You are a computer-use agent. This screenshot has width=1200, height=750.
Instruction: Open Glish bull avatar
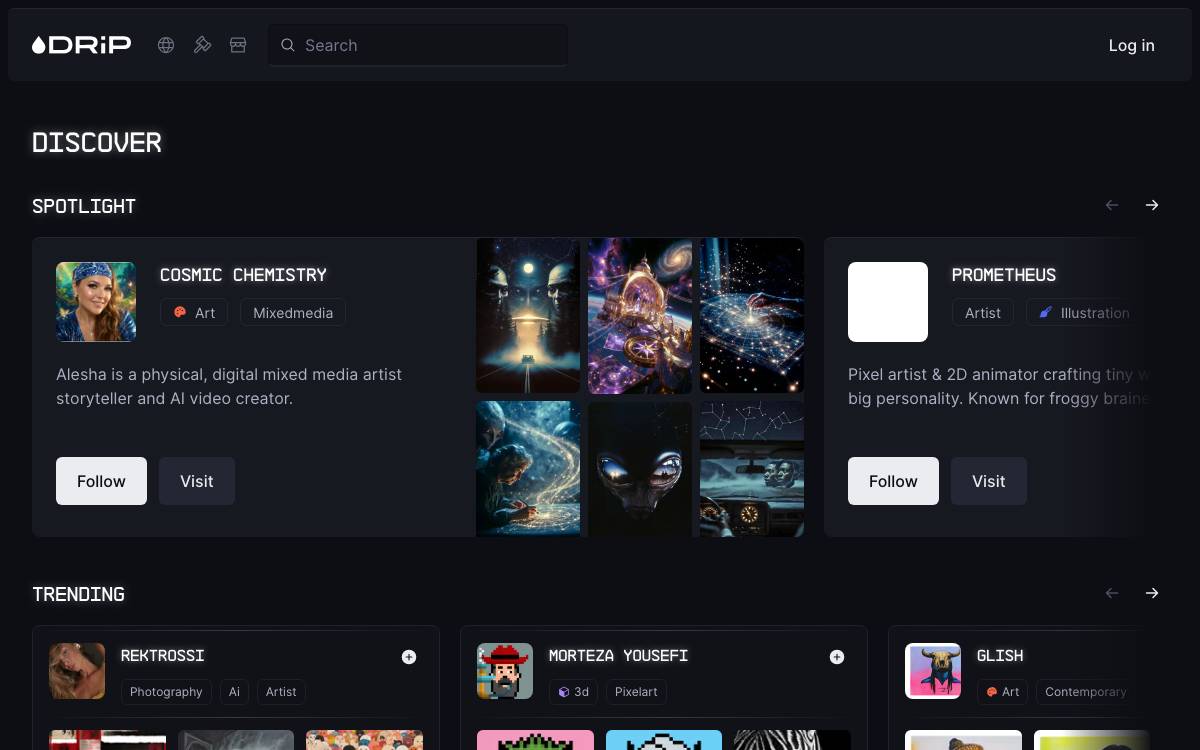(933, 671)
